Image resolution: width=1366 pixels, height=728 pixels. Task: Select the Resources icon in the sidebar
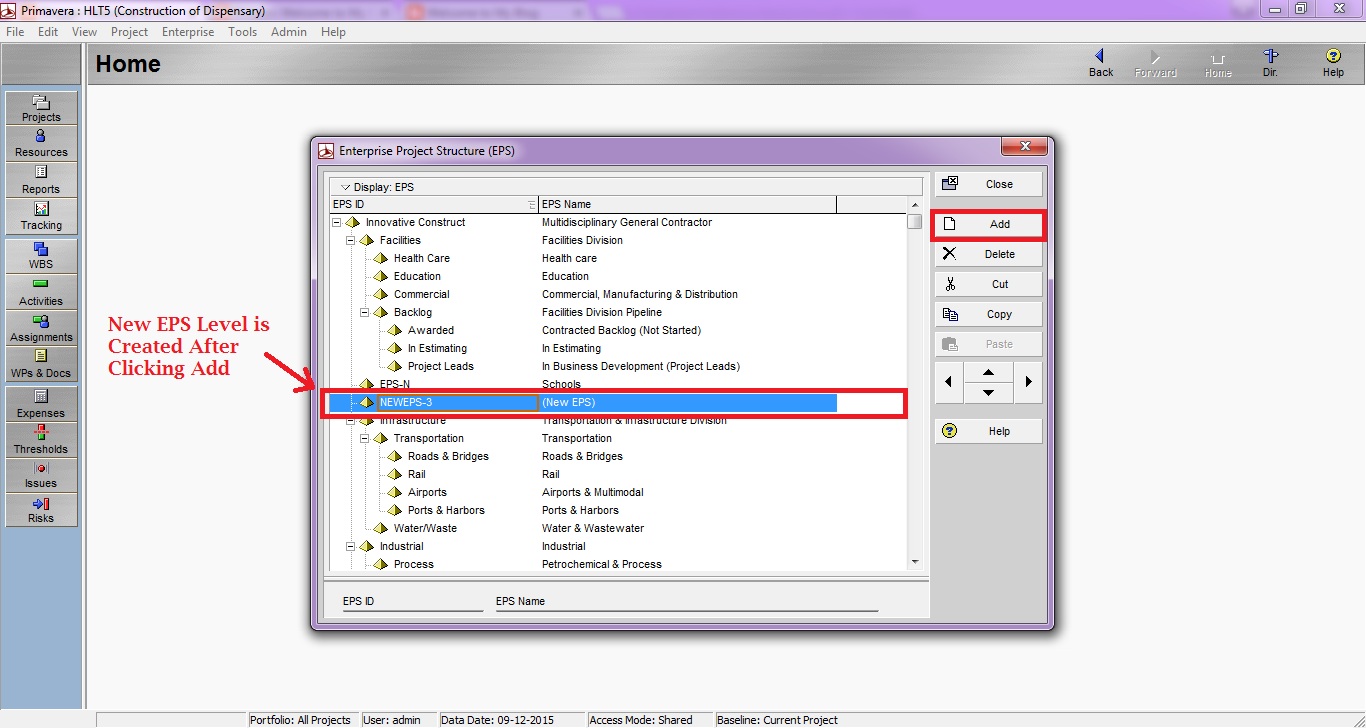pyautogui.click(x=41, y=140)
